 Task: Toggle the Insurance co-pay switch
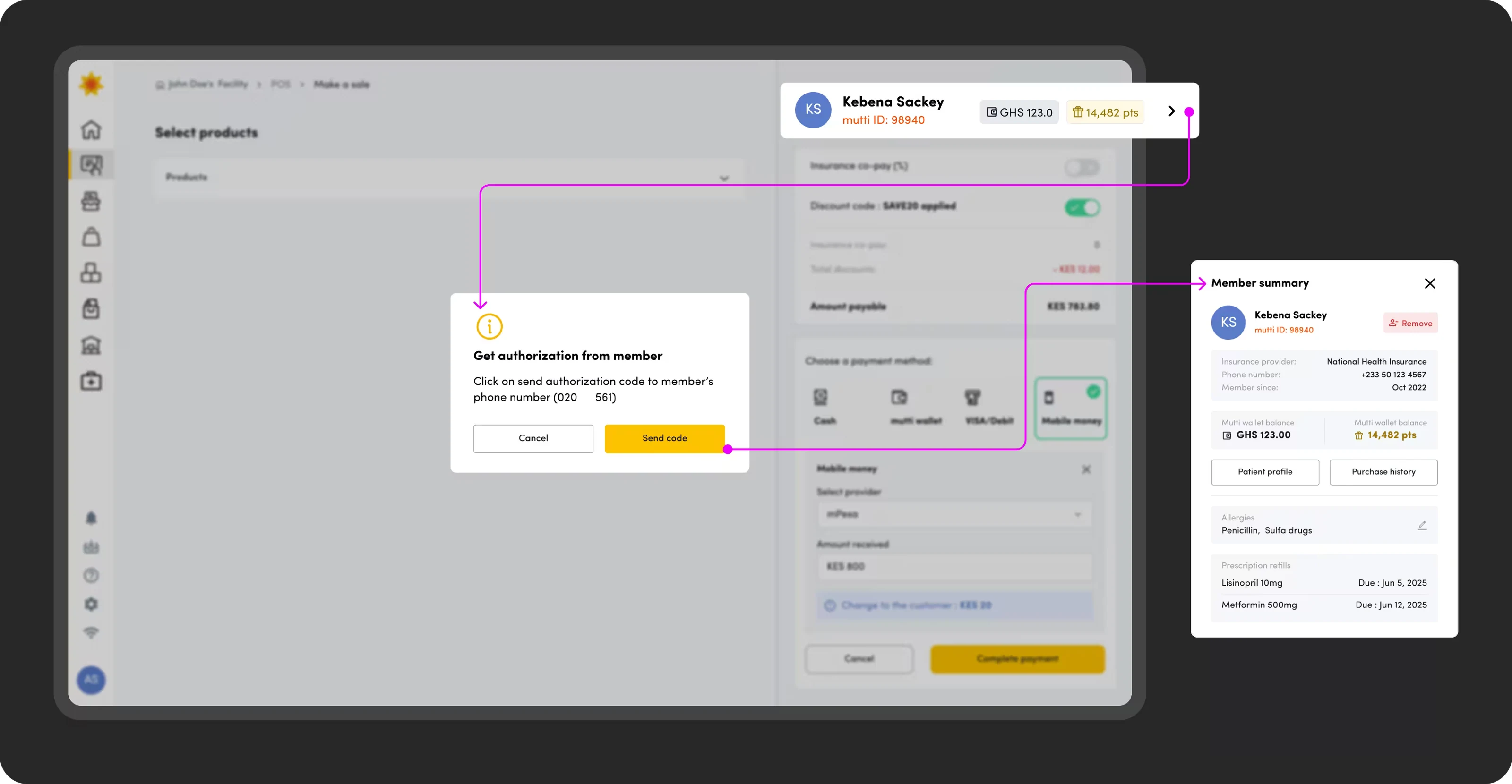[1082, 167]
